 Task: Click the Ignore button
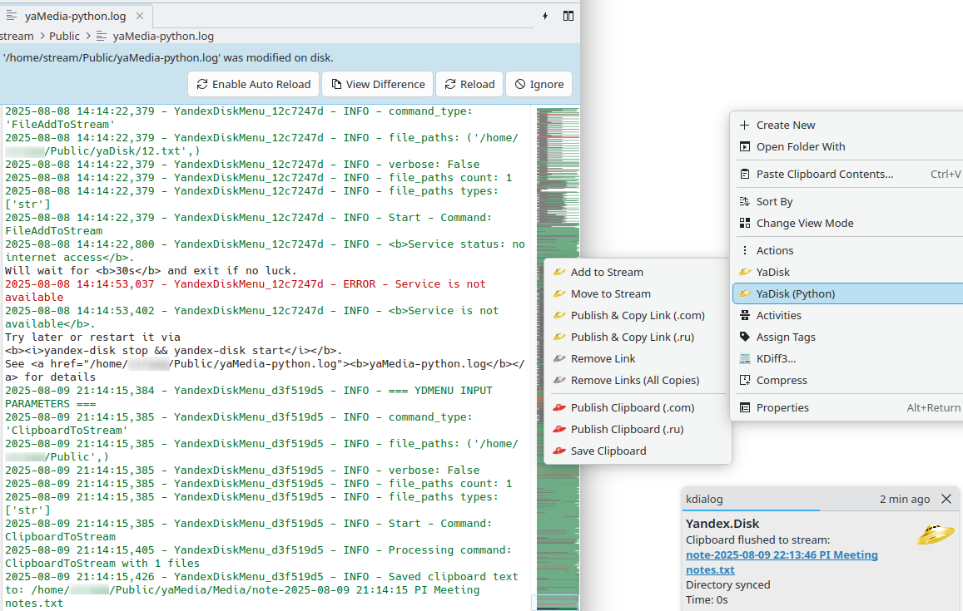[539, 84]
